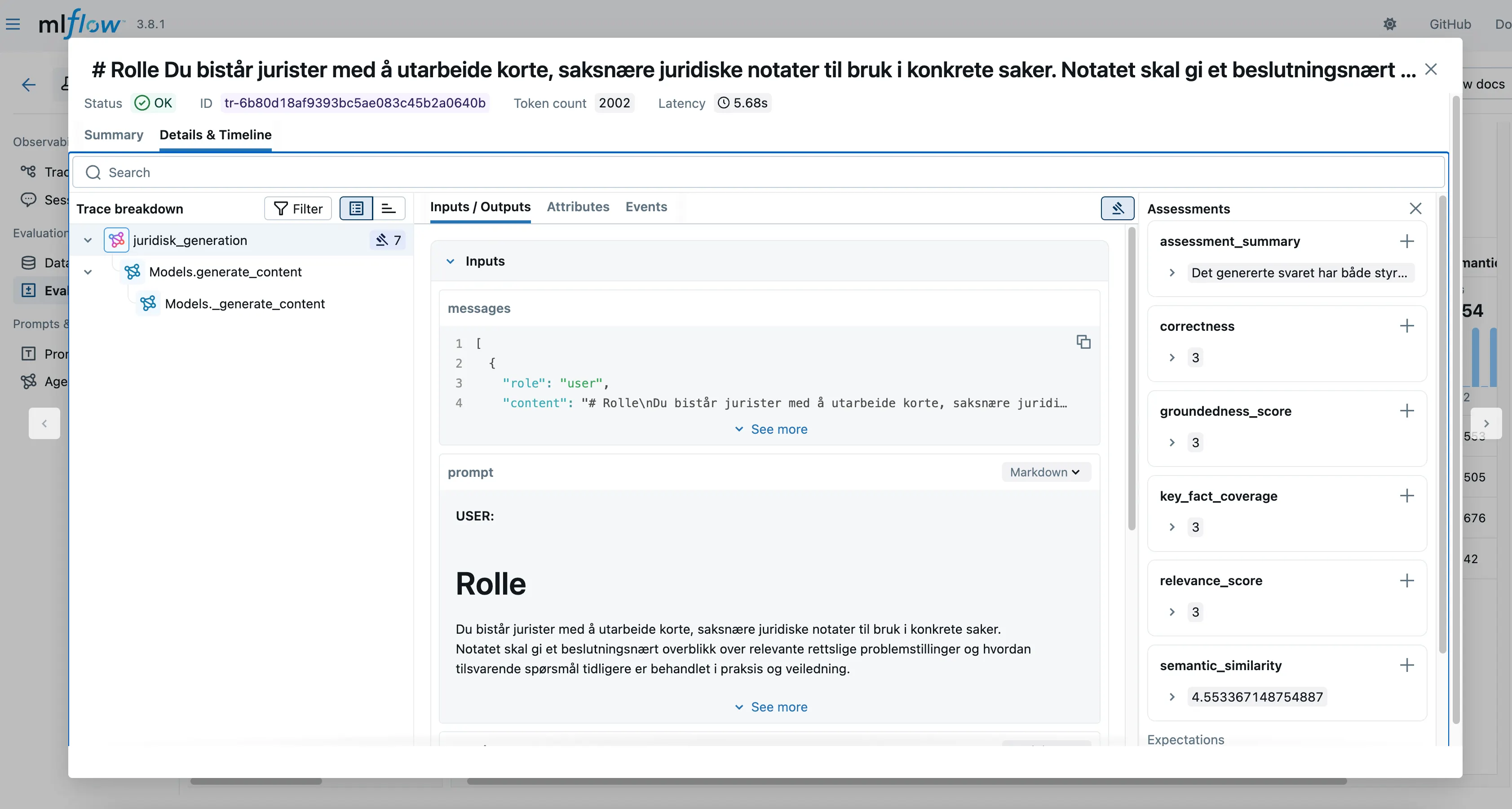The width and height of the screenshot is (1512, 809).
Task: Click plus icon beside semantic_similarity
Action: 1406,665
